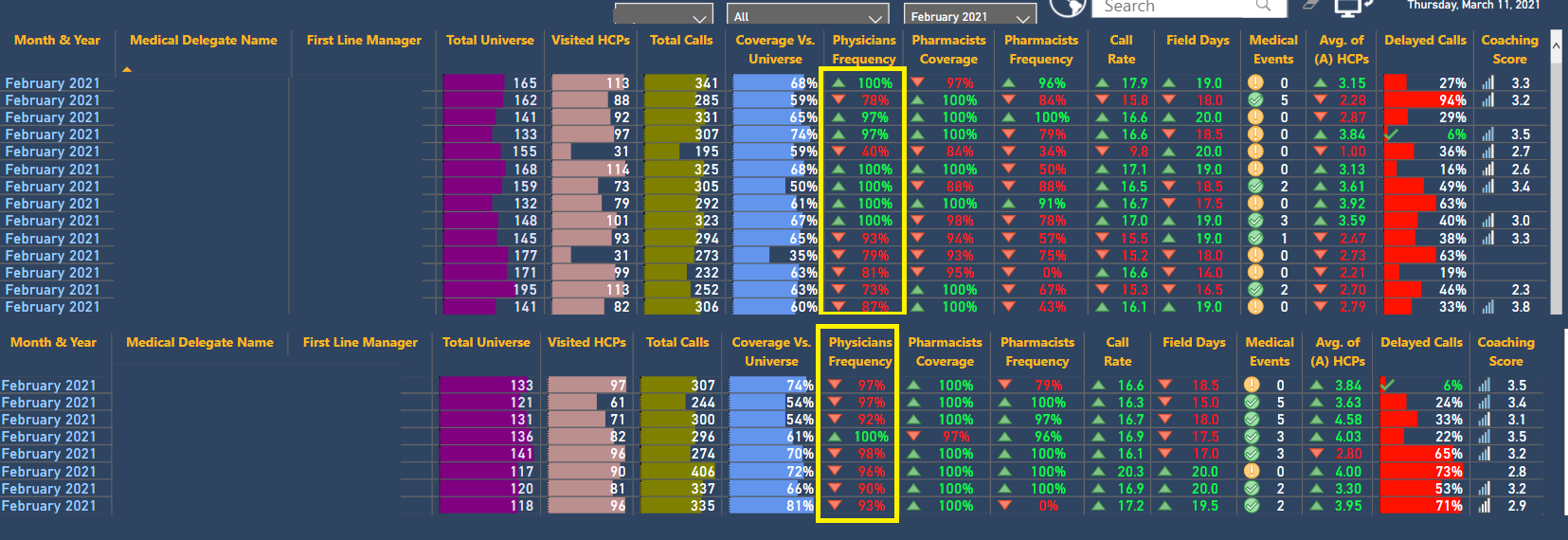Click green check Medical Events icon, Total Universe 159 row
This screenshot has height=540, width=1568.
[1255, 186]
